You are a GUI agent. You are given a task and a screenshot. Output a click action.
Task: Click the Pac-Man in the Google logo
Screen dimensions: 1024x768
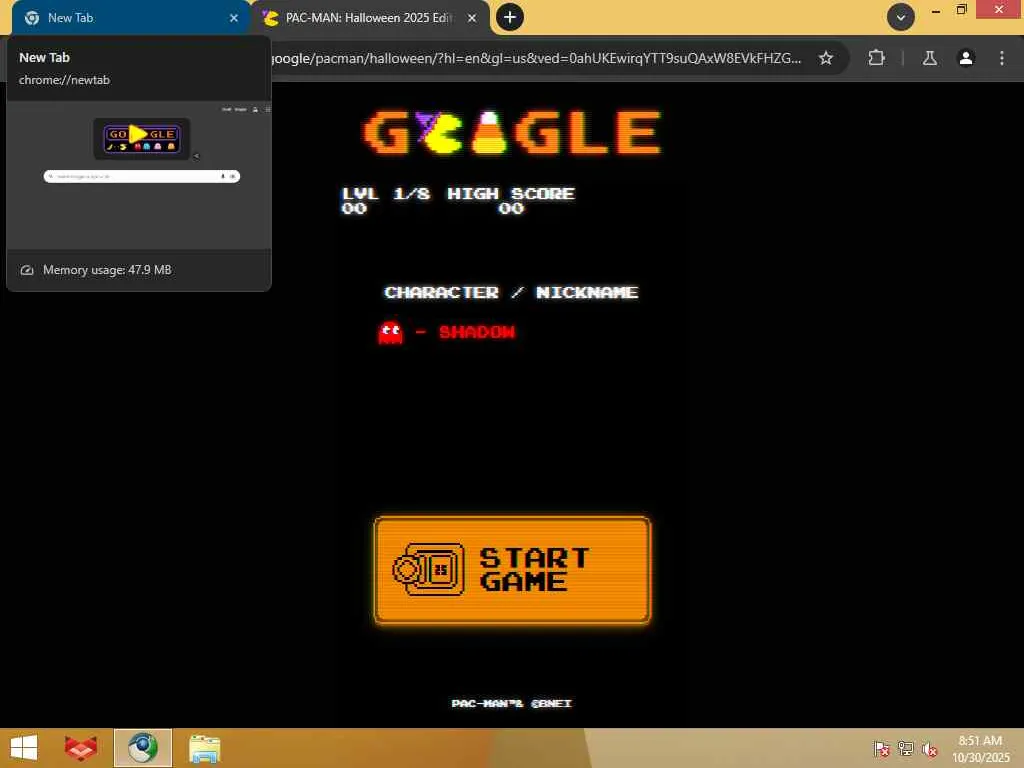point(439,133)
